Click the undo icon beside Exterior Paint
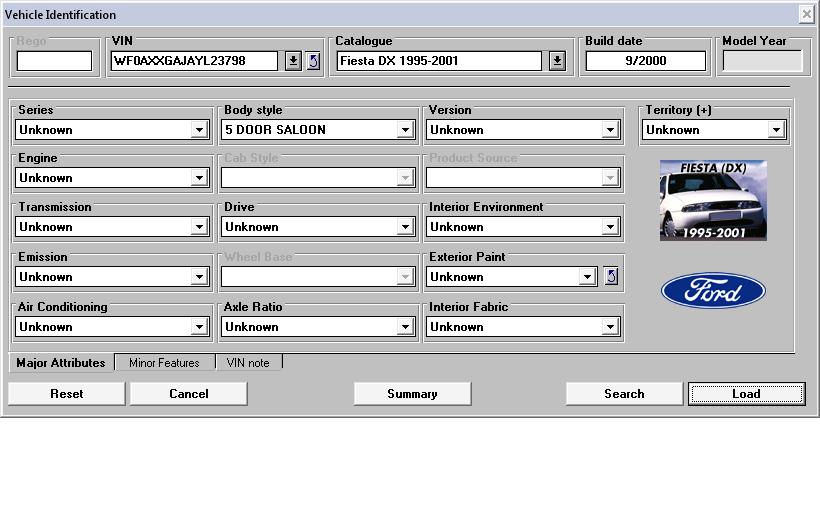 click(x=611, y=276)
